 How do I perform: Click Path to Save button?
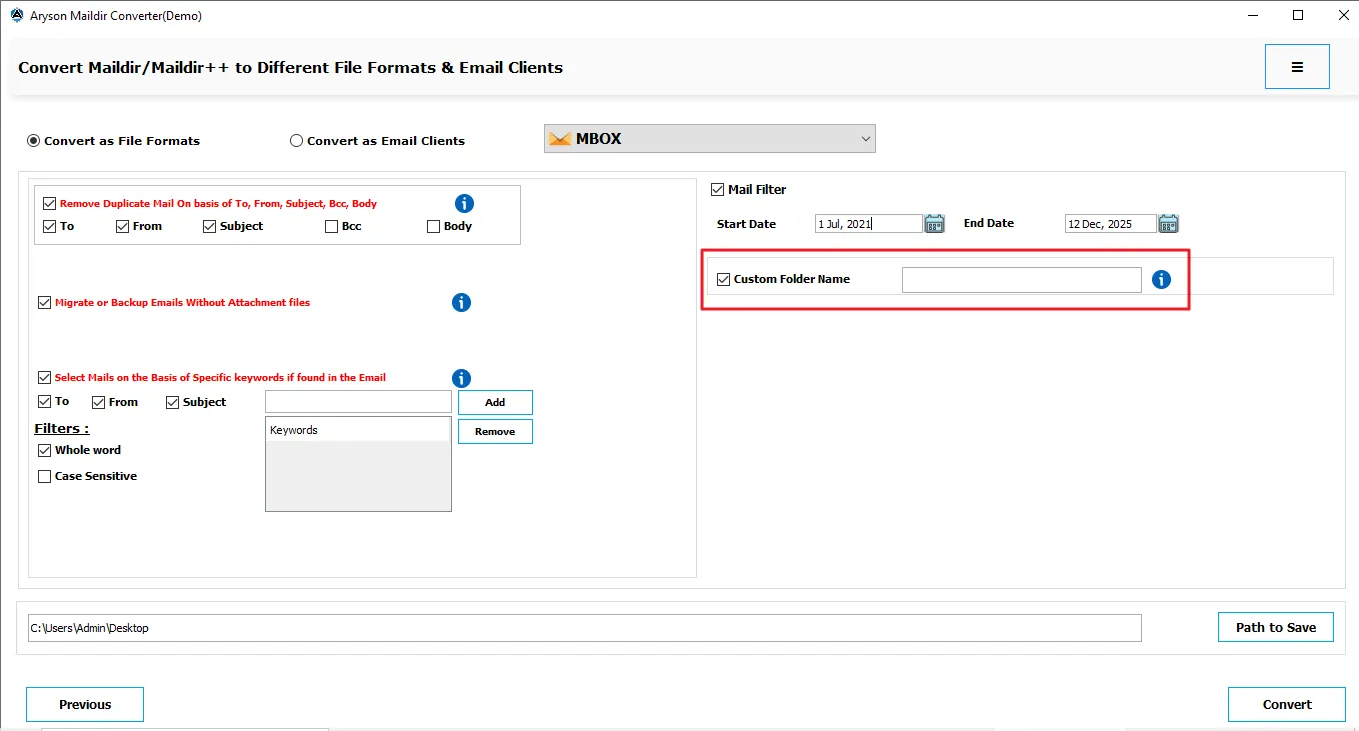click(x=1275, y=627)
